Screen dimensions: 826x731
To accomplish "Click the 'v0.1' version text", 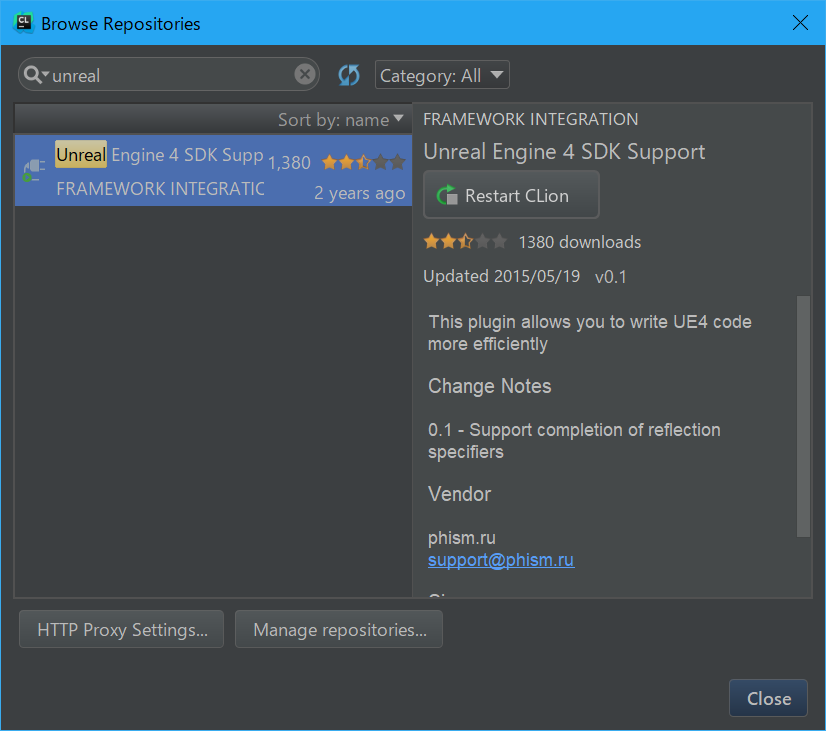I will click(611, 277).
